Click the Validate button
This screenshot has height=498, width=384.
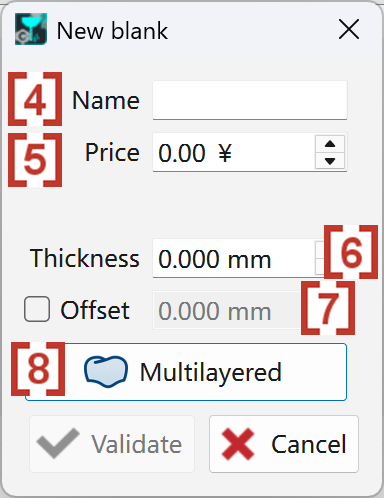112,444
